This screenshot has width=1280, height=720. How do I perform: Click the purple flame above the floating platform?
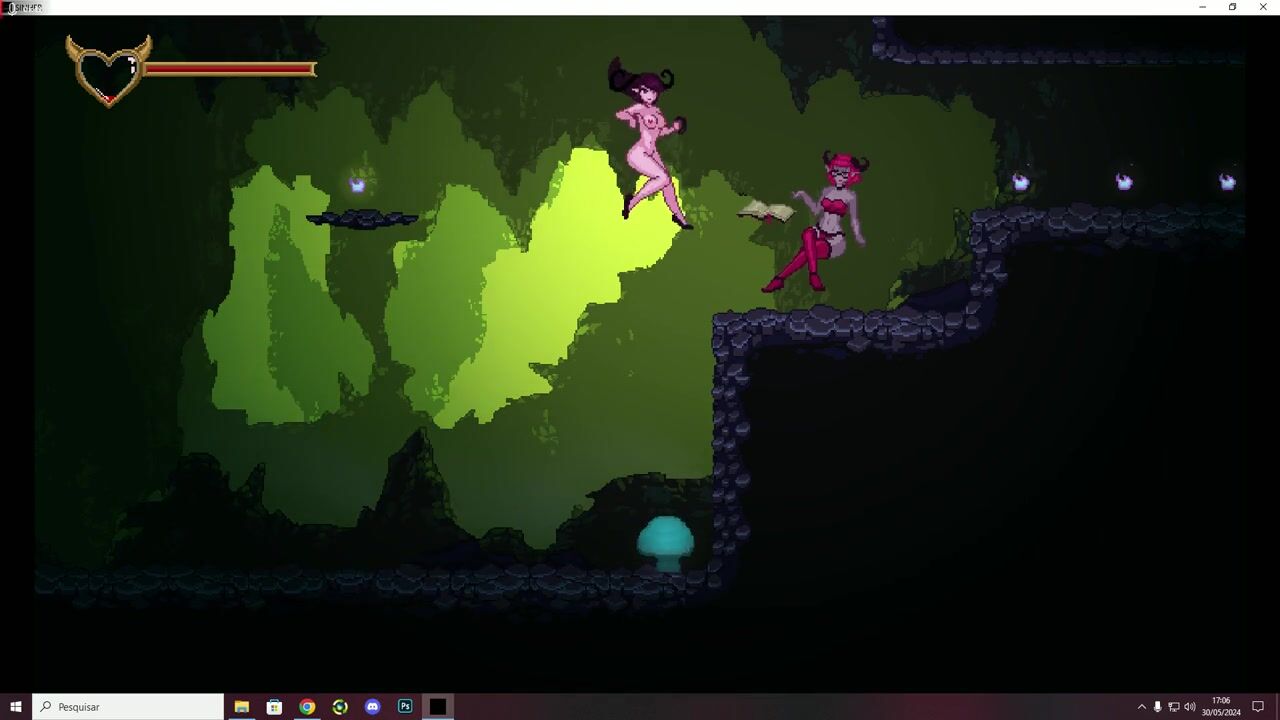point(358,185)
